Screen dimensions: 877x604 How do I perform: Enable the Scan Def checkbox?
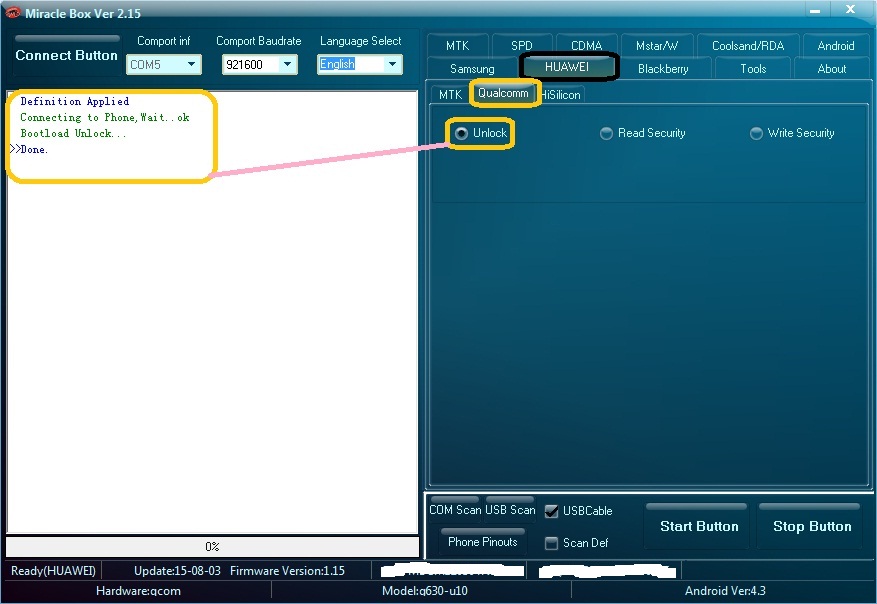pos(551,543)
